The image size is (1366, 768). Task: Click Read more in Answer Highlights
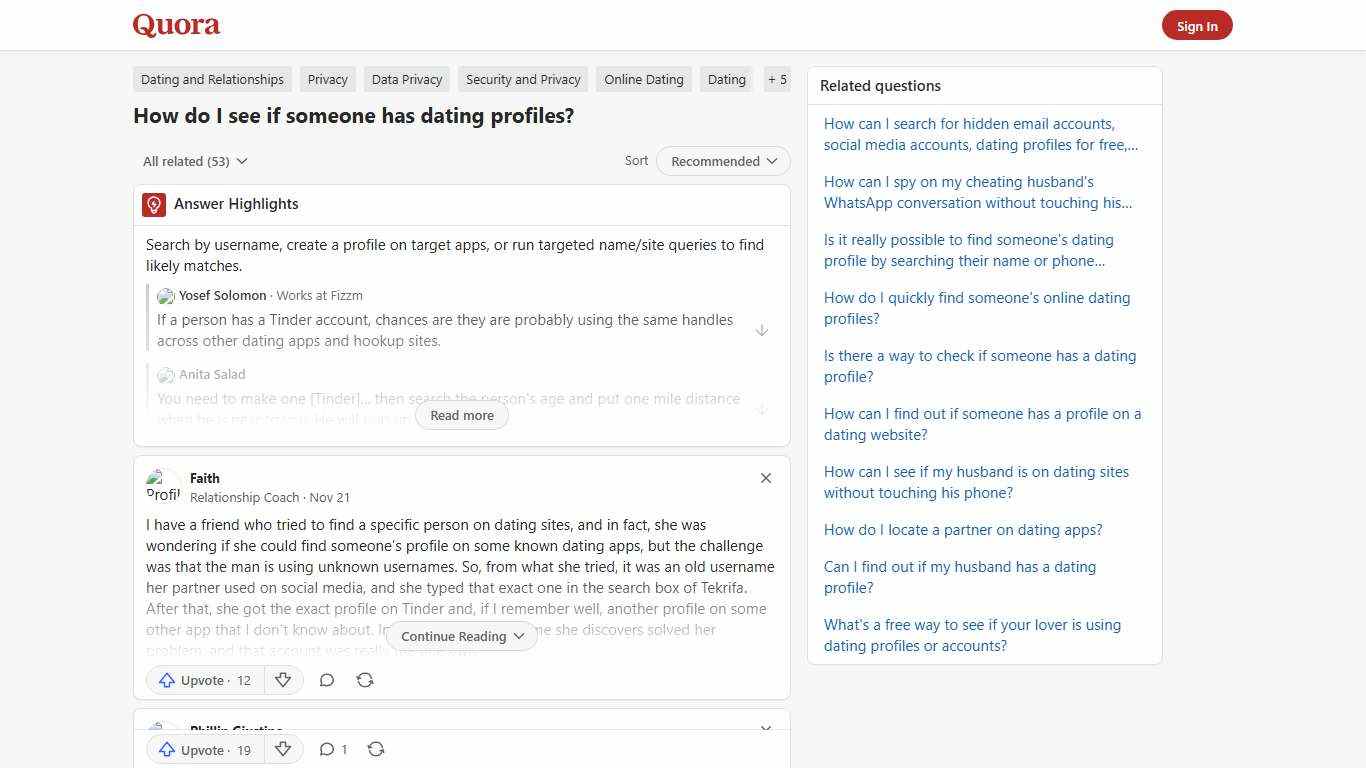[x=461, y=415]
